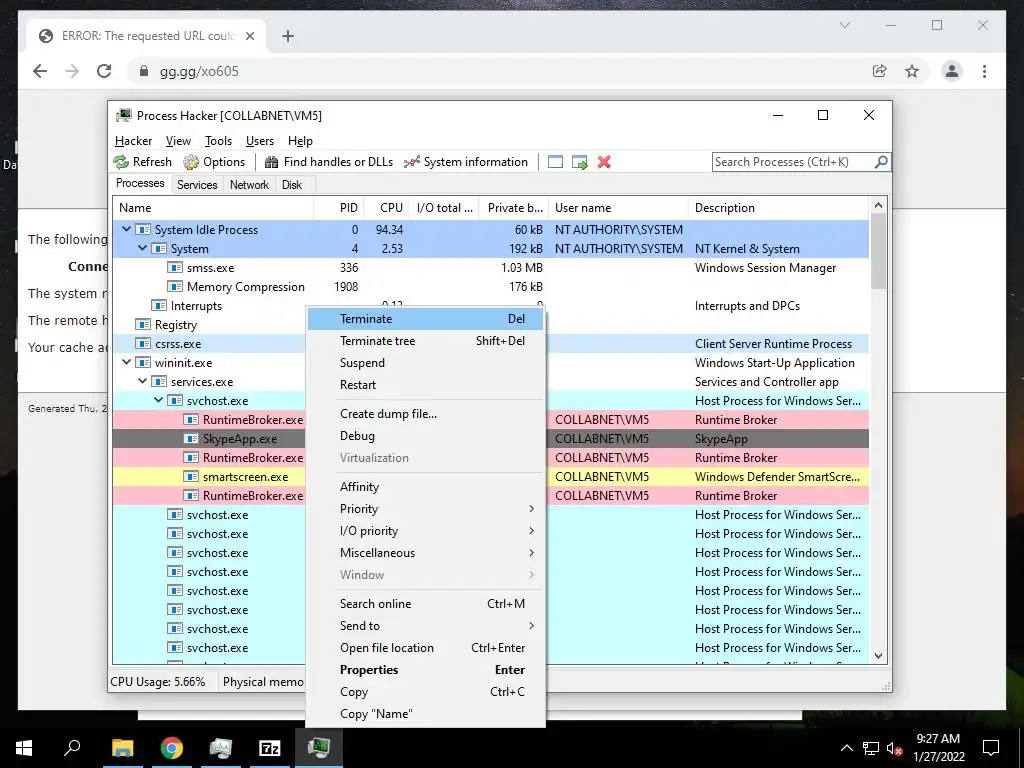Open the Hacker menu
Screen dimensions: 1024x768
tap(133, 141)
